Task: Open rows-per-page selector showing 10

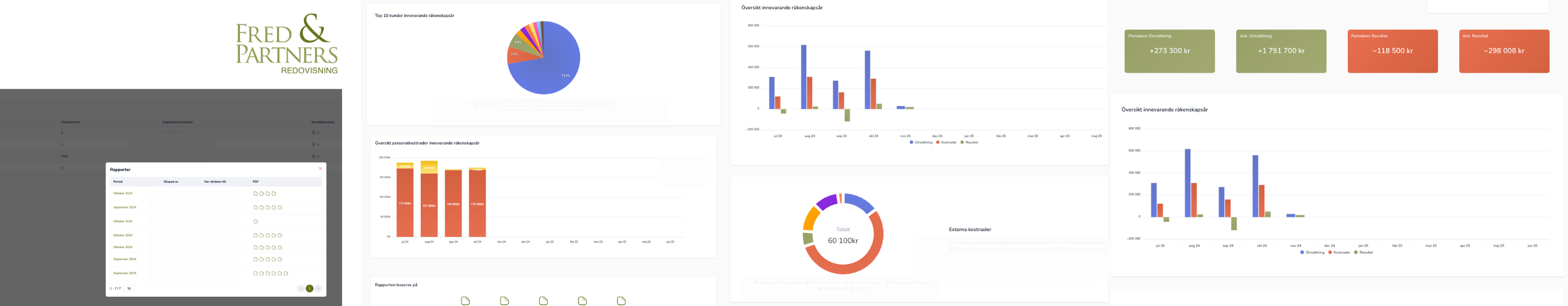Action: (129, 289)
